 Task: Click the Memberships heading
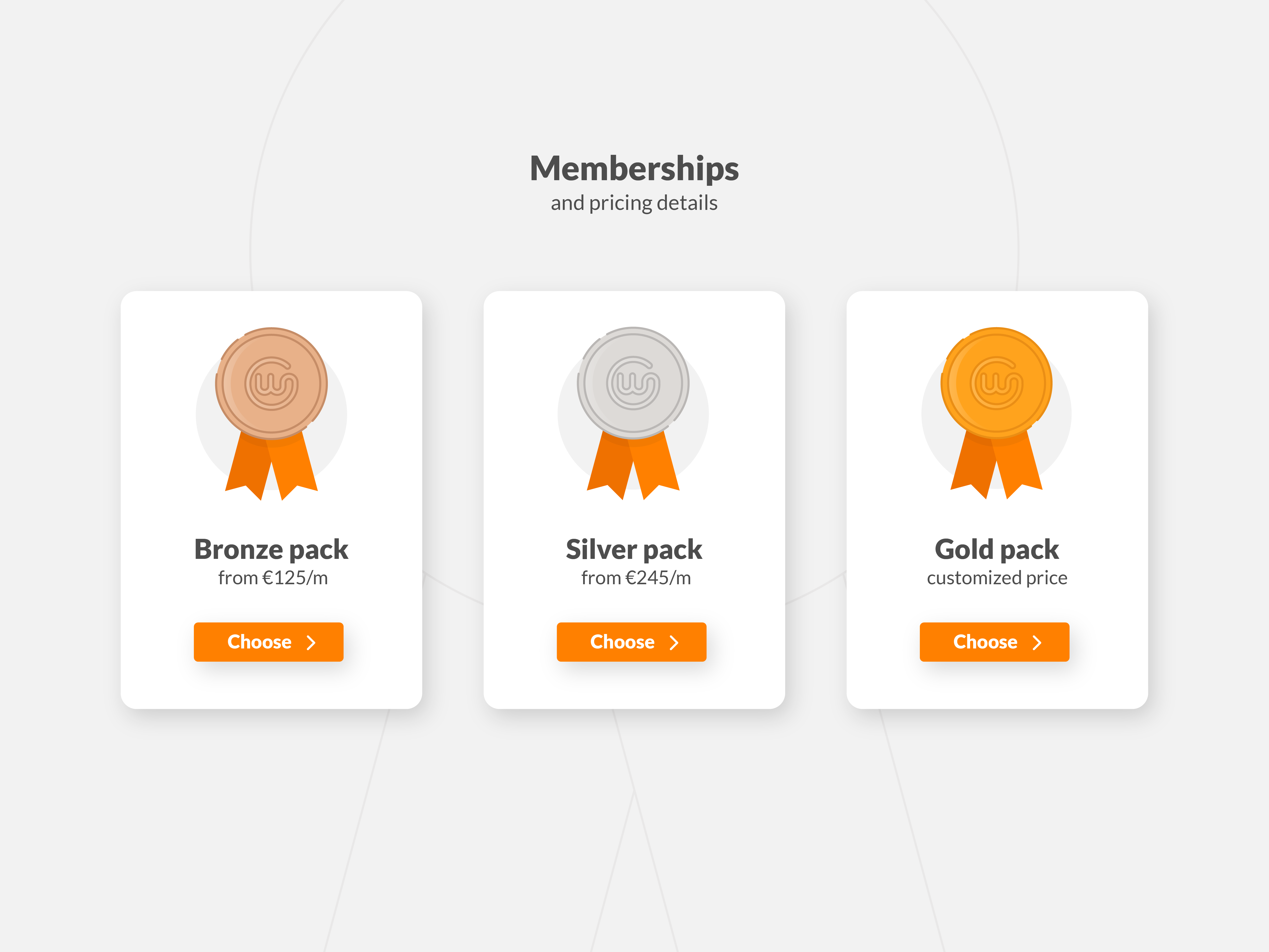pos(634,169)
